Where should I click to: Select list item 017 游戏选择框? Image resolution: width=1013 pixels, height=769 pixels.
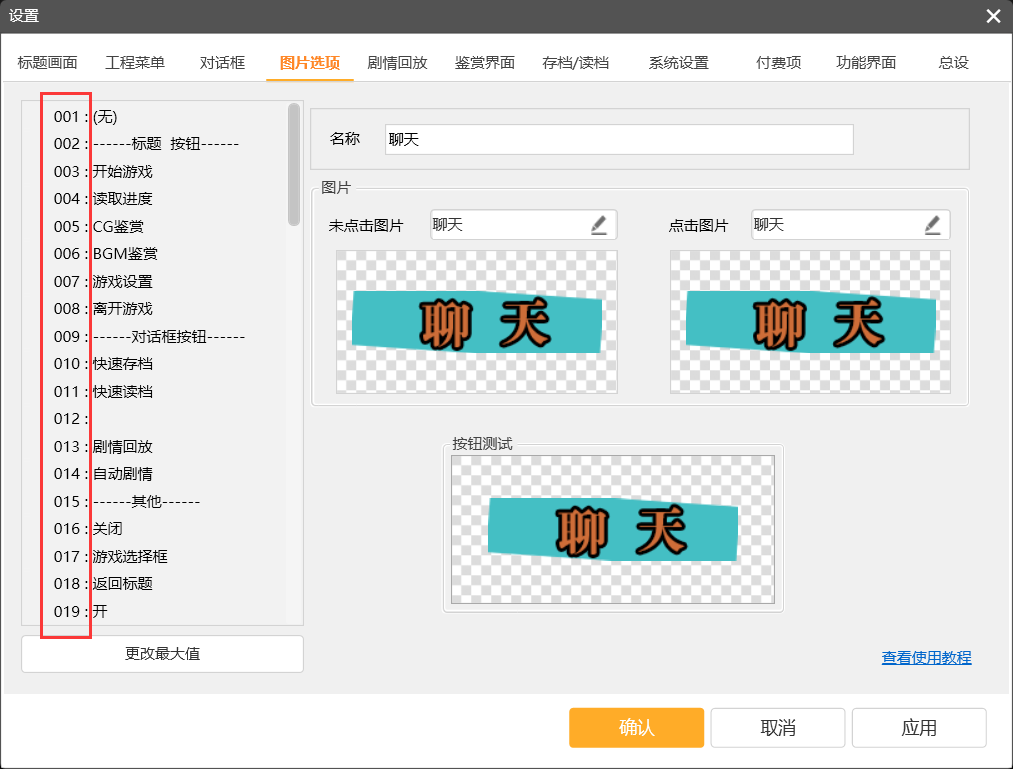[129, 556]
